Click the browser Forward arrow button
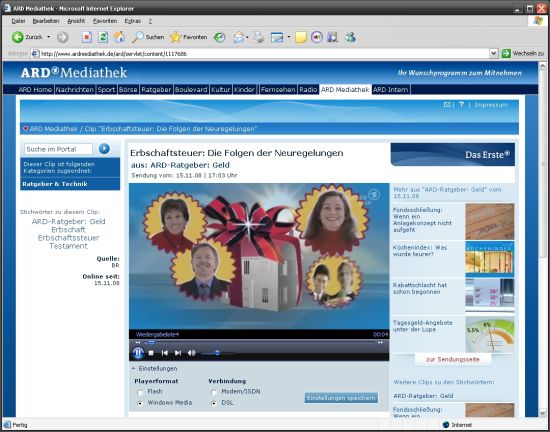The width and height of the screenshot is (550, 432). 63,37
